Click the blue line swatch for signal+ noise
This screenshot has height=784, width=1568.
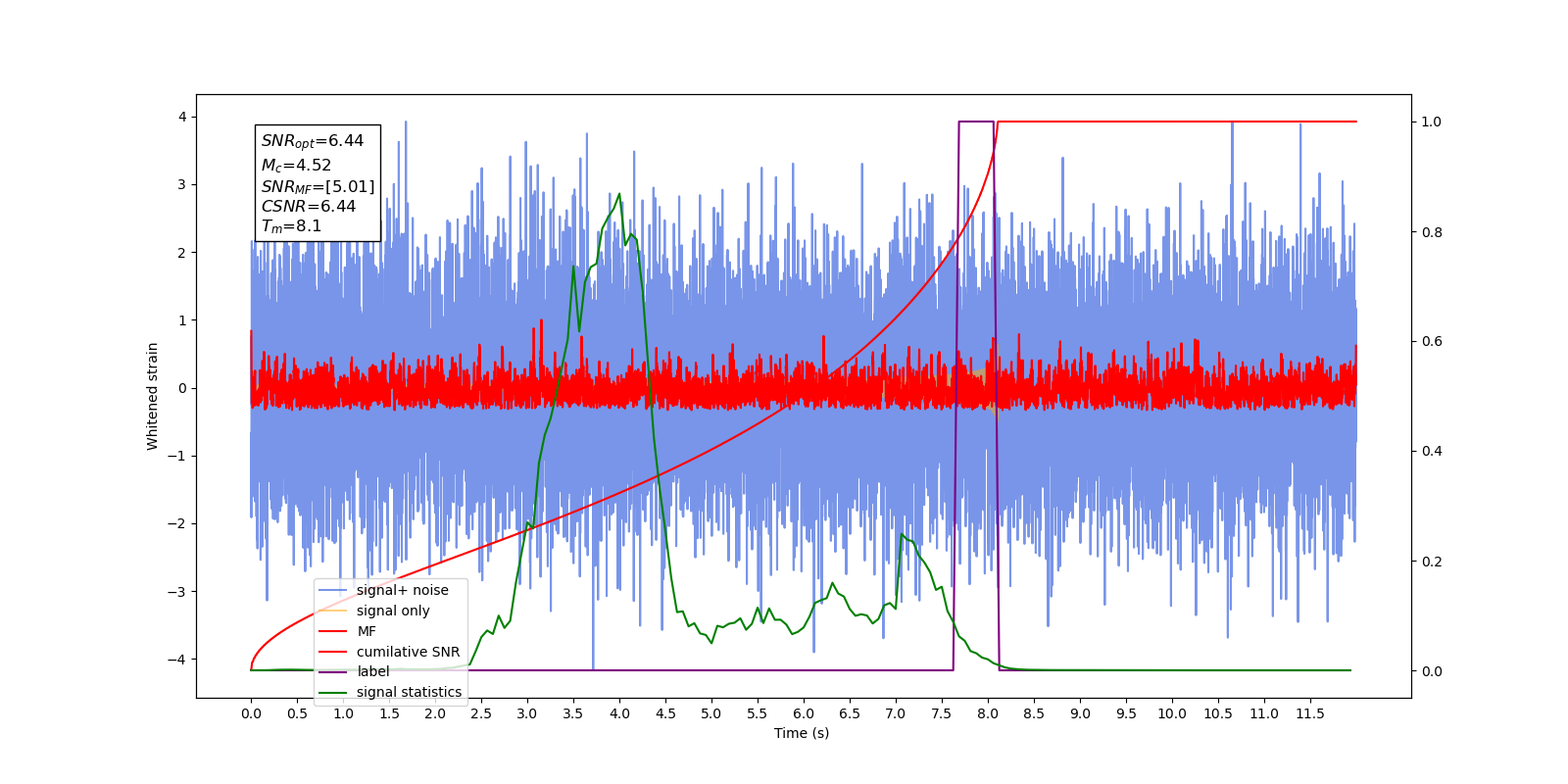point(333,590)
